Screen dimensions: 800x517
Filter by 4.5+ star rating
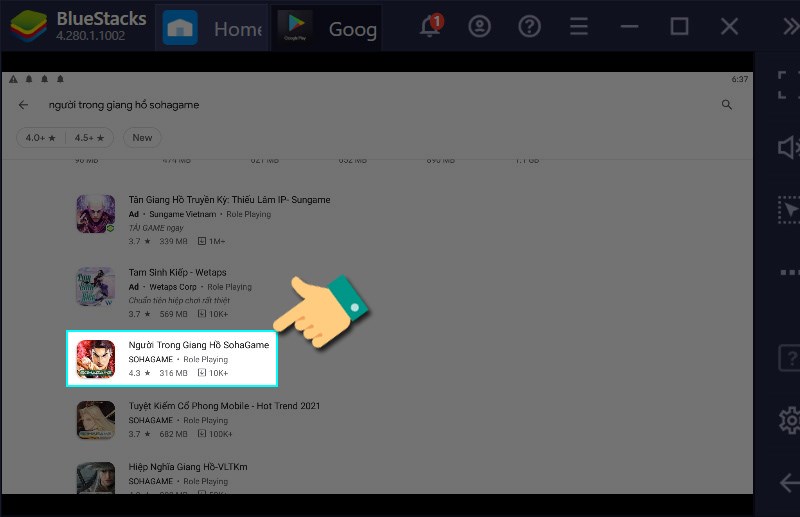89,137
